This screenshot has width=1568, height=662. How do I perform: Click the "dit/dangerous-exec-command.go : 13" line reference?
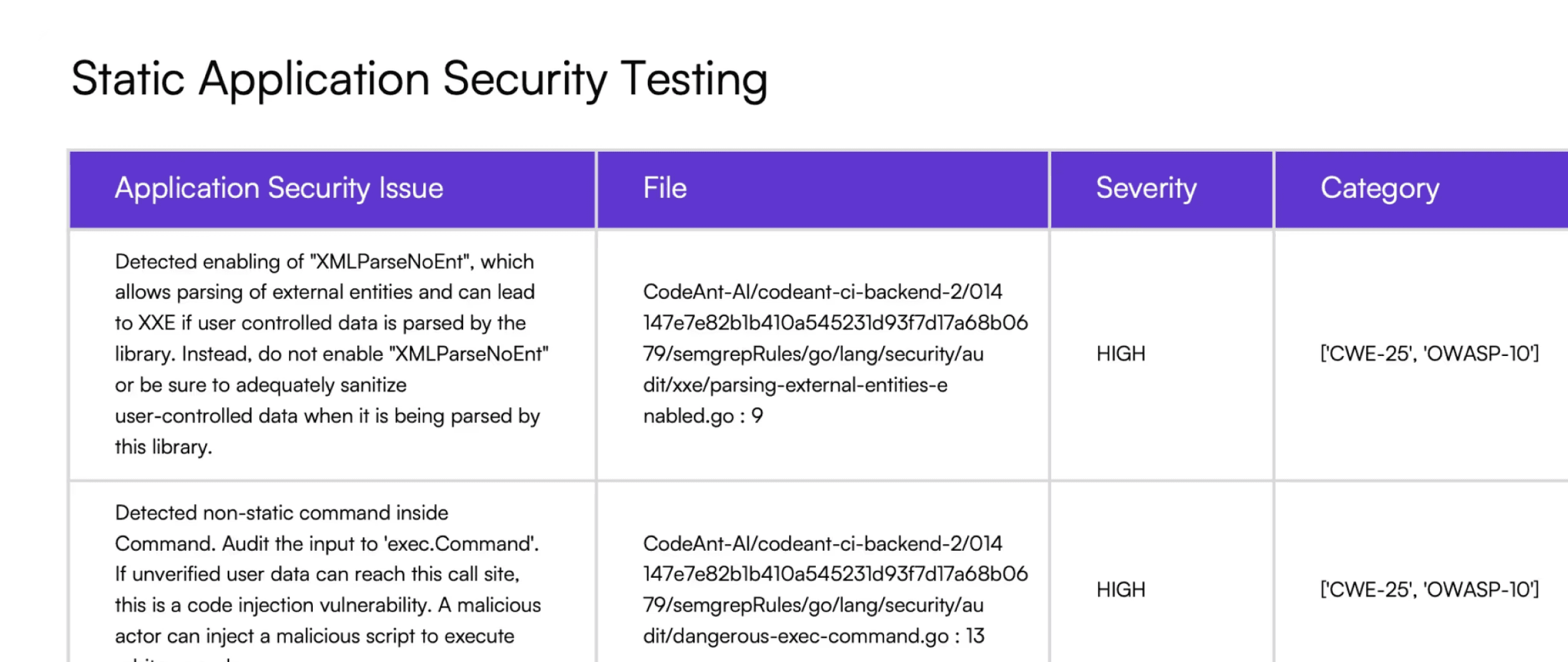[x=813, y=636]
